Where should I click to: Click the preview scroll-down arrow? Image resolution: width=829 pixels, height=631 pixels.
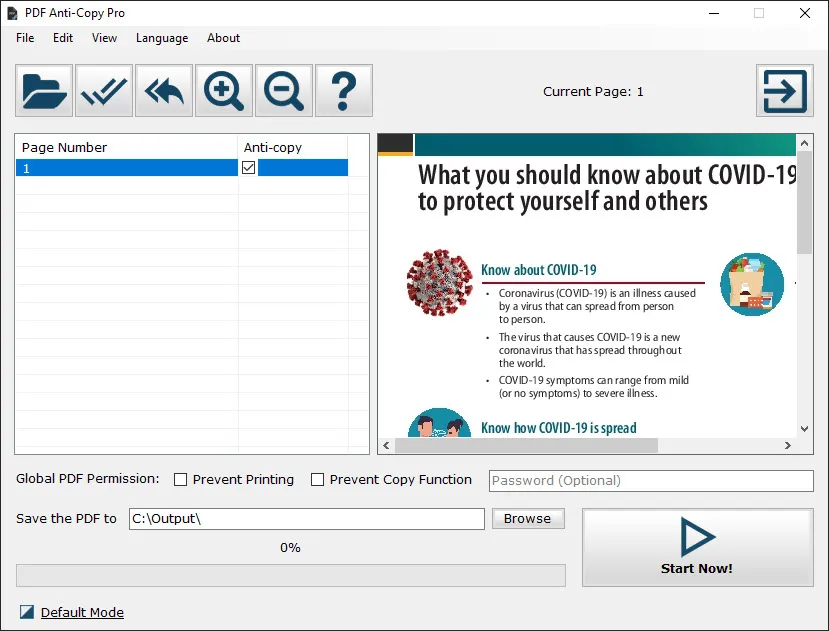pyautogui.click(x=804, y=429)
